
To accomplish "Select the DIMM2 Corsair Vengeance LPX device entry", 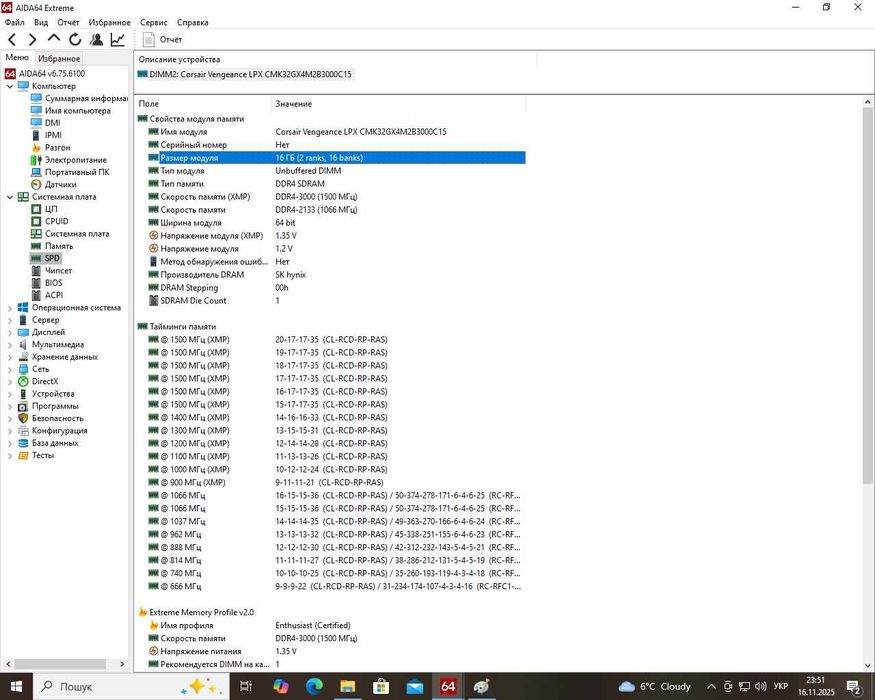I will 244,74.
